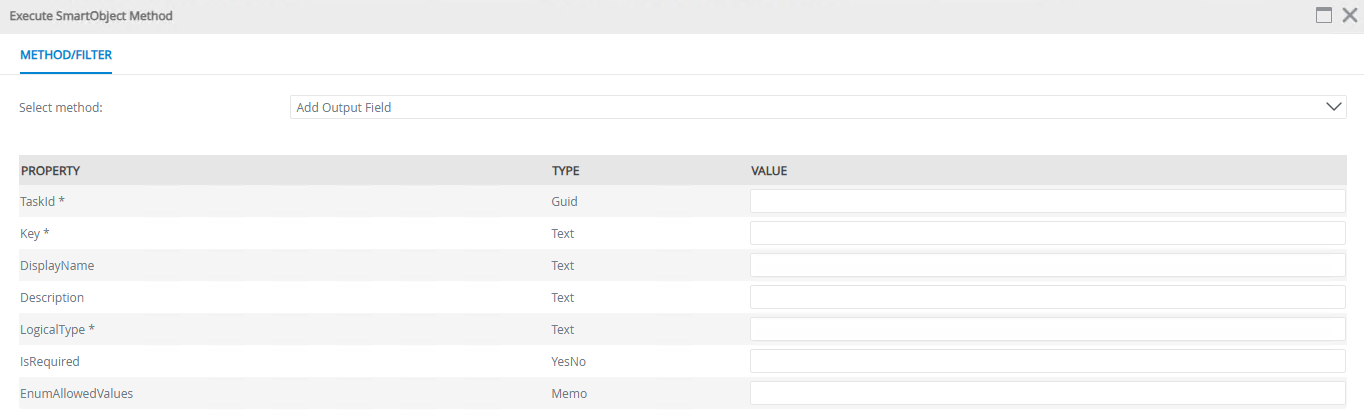This screenshot has width=1364, height=420.
Task: Focus the LogicalType value input
Action: point(1047,329)
